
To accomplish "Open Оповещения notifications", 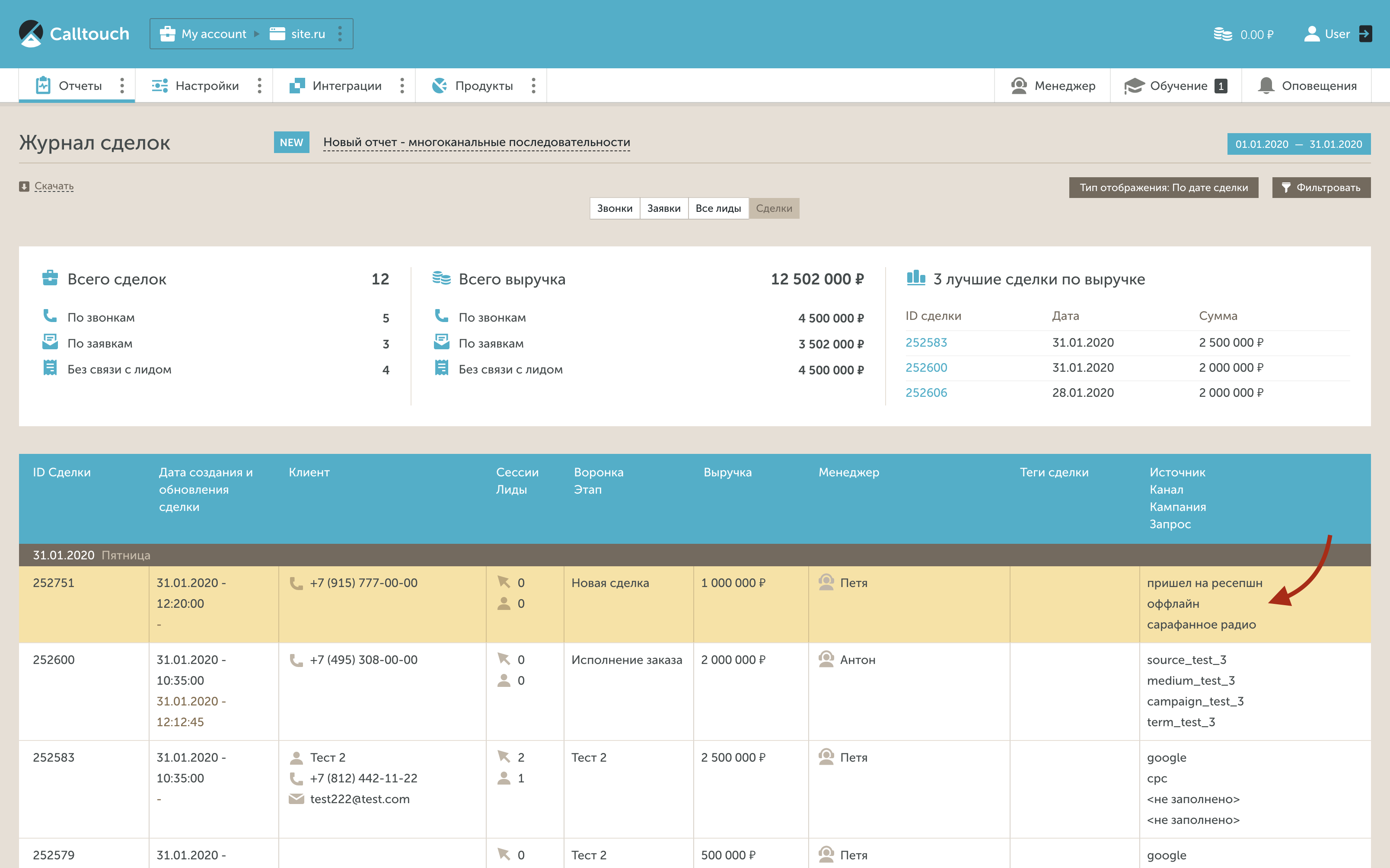I will tap(1307, 86).
